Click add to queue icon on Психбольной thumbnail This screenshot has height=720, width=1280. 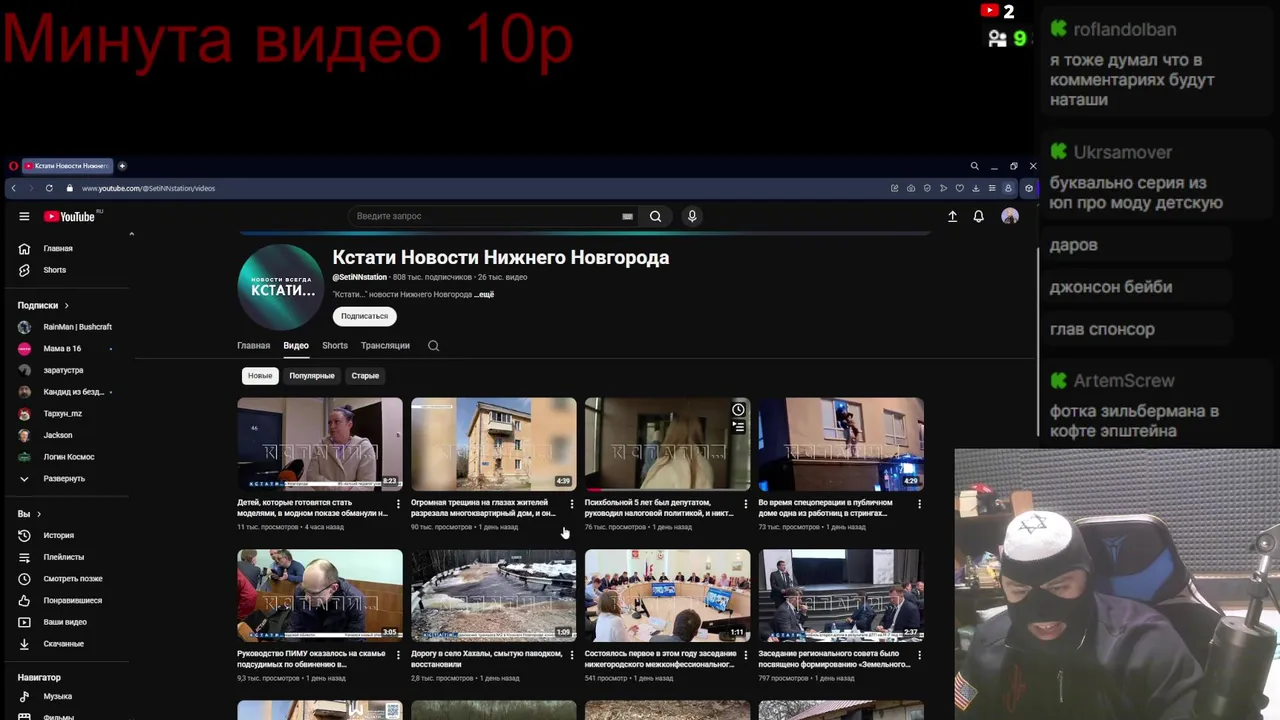(x=738, y=427)
